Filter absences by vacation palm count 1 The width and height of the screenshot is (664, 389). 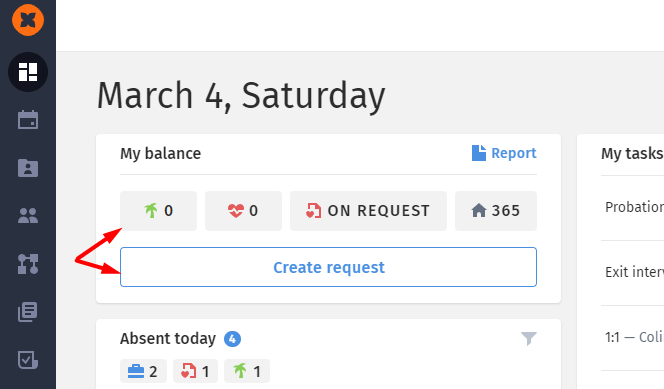247,371
